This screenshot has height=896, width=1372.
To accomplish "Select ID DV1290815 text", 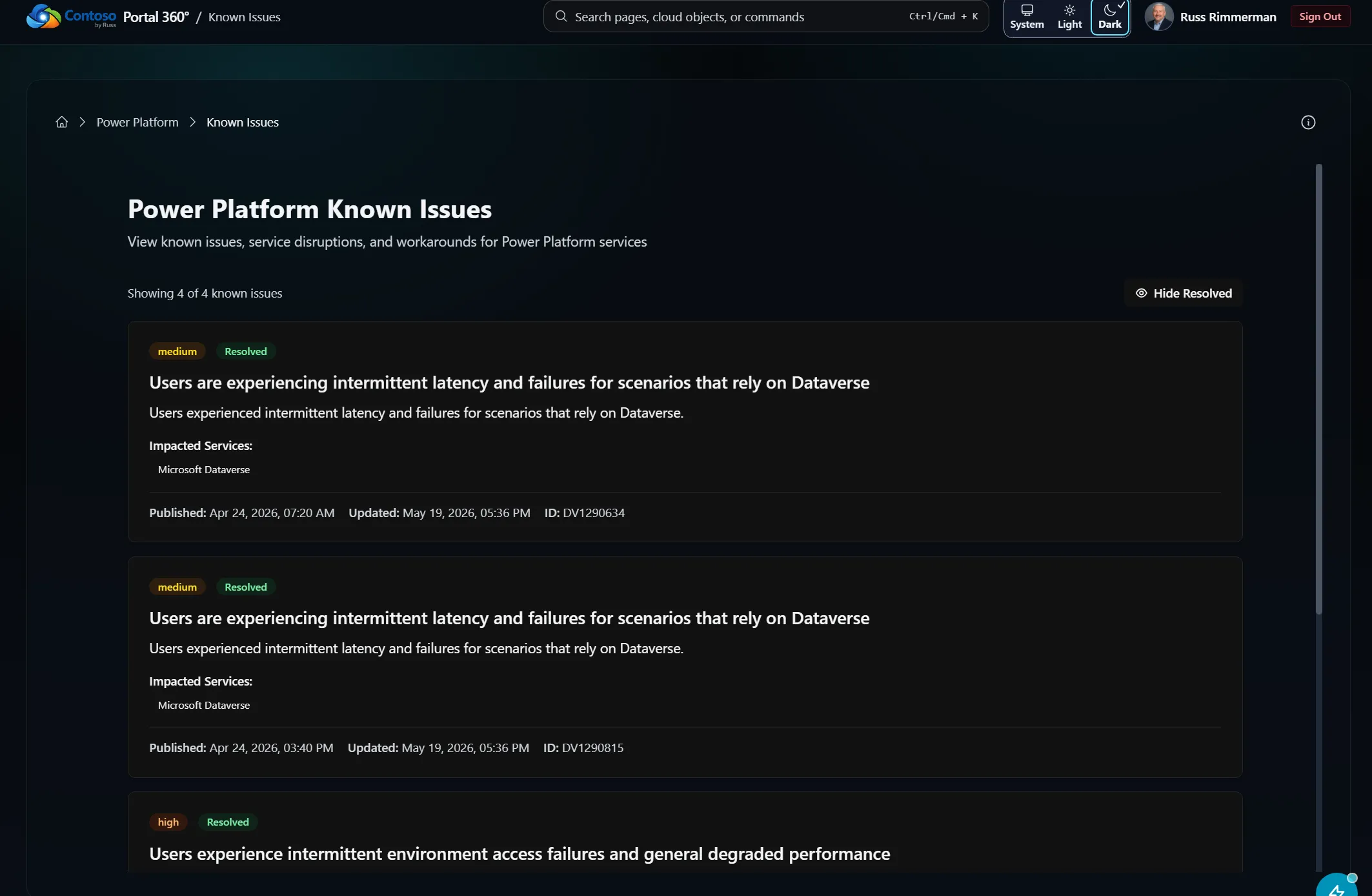I will (583, 748).
